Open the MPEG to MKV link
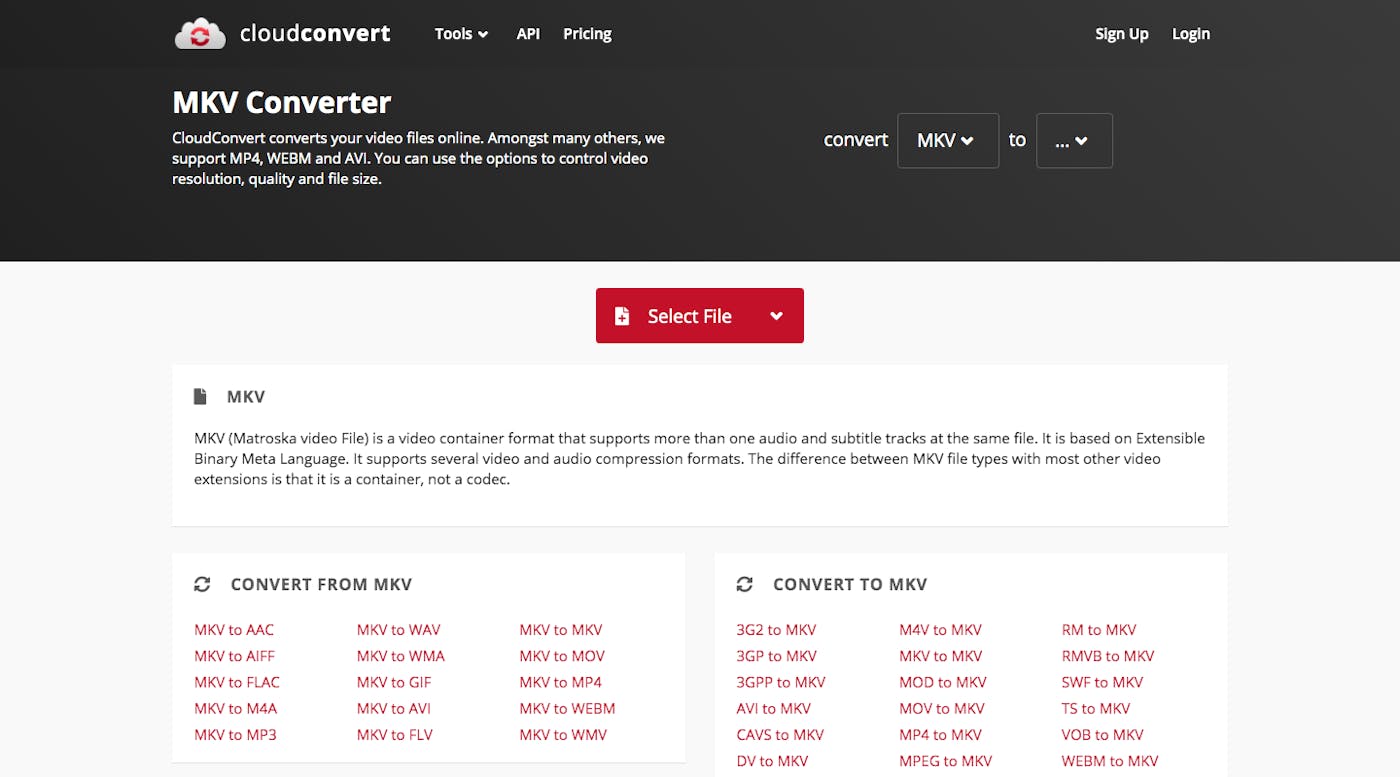 point(945,761)
